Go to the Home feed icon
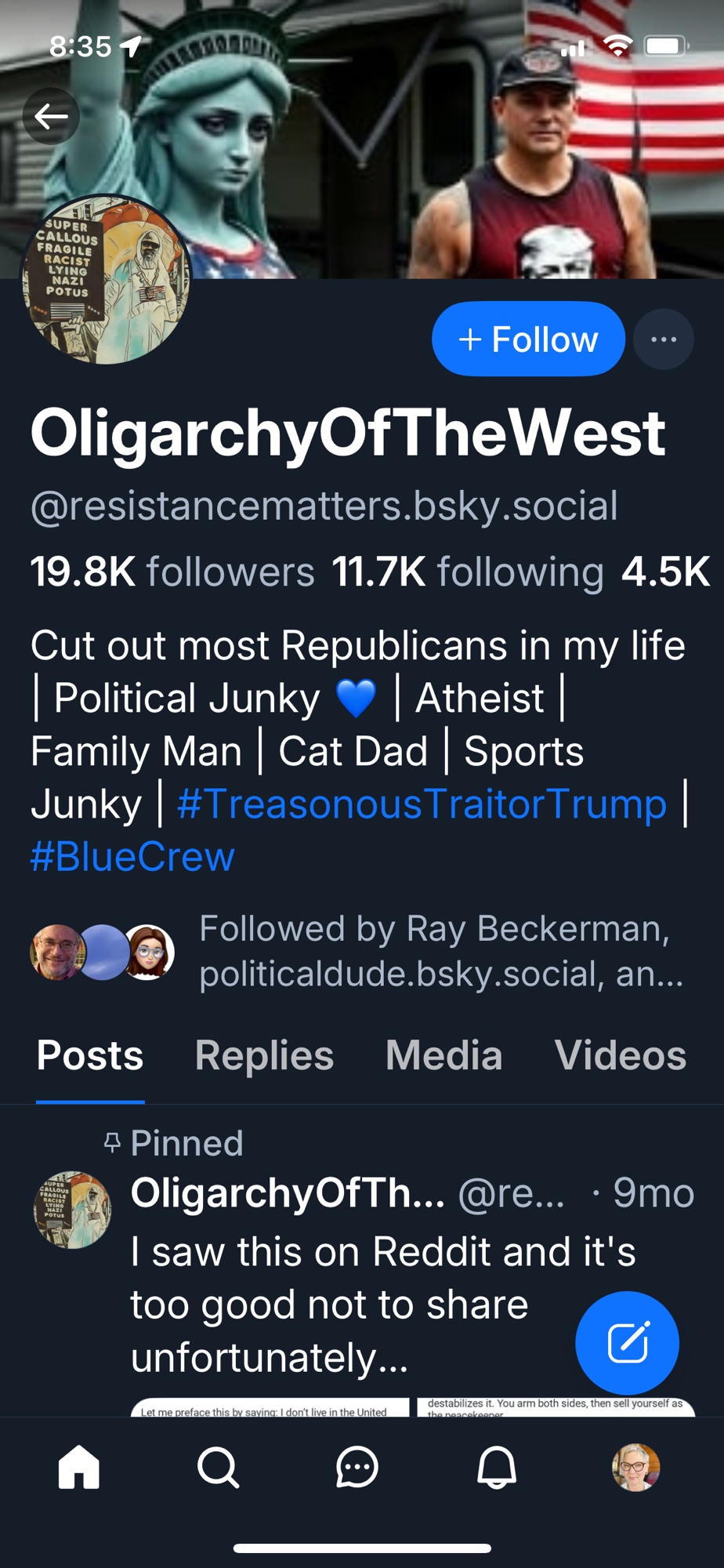Image resolution: width=724 pixels, height=1568 pixels. (x=79, y=1467)
